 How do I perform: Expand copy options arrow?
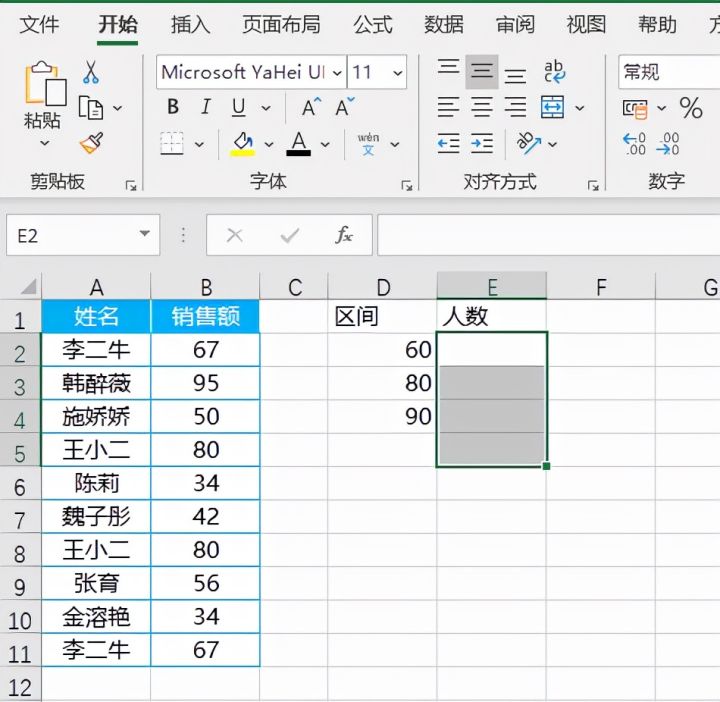coord(118,108)
